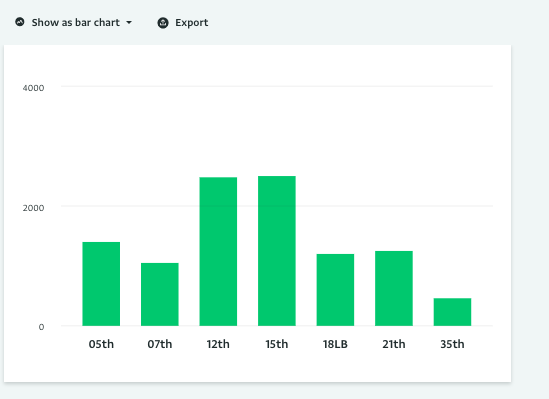Screen dimensions: 549x399
Task: Click the 18LB axis label
Action: pyautogui.click(x=335, y=344)
